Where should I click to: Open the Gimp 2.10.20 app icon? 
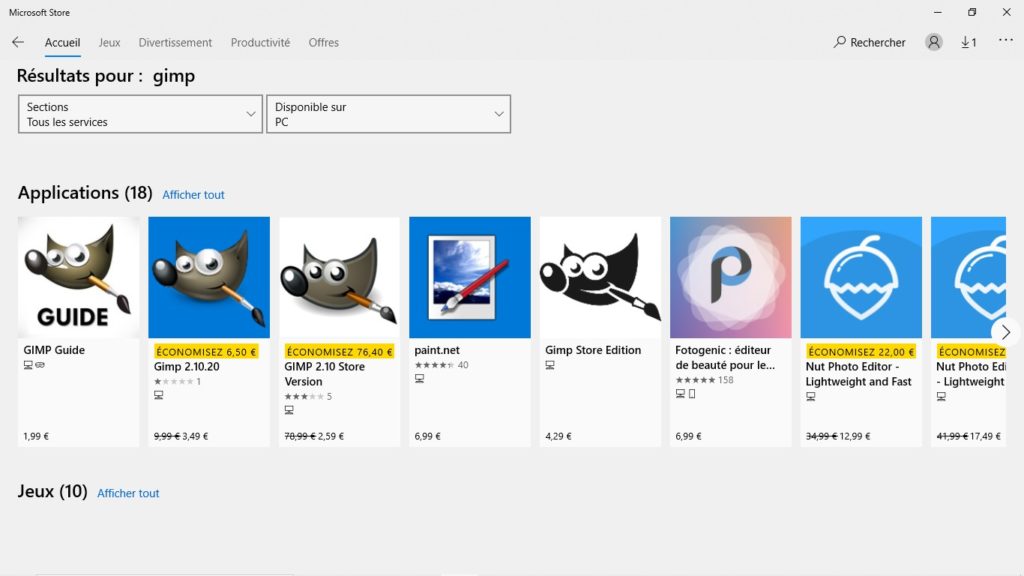click(209, 278)
